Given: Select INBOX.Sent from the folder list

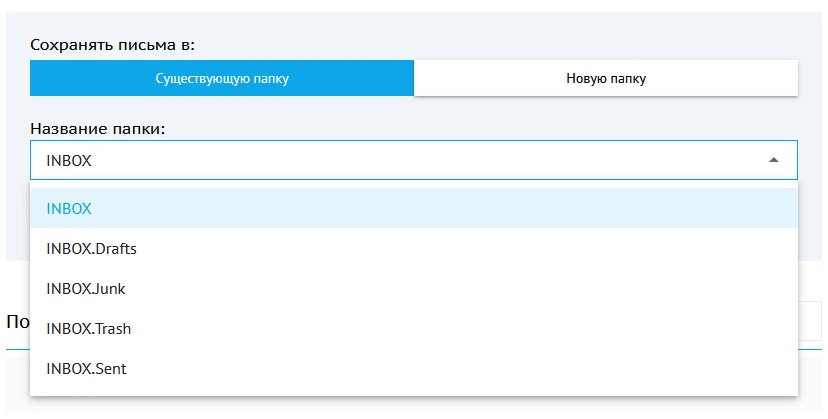Looking at the screenshot, I should point(86,369).
